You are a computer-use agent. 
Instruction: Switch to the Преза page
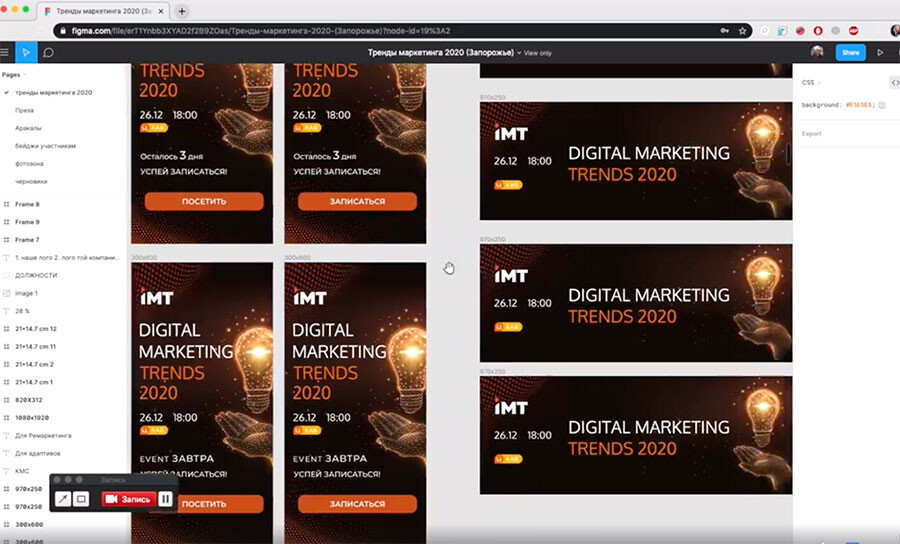[x=24, y=110]
